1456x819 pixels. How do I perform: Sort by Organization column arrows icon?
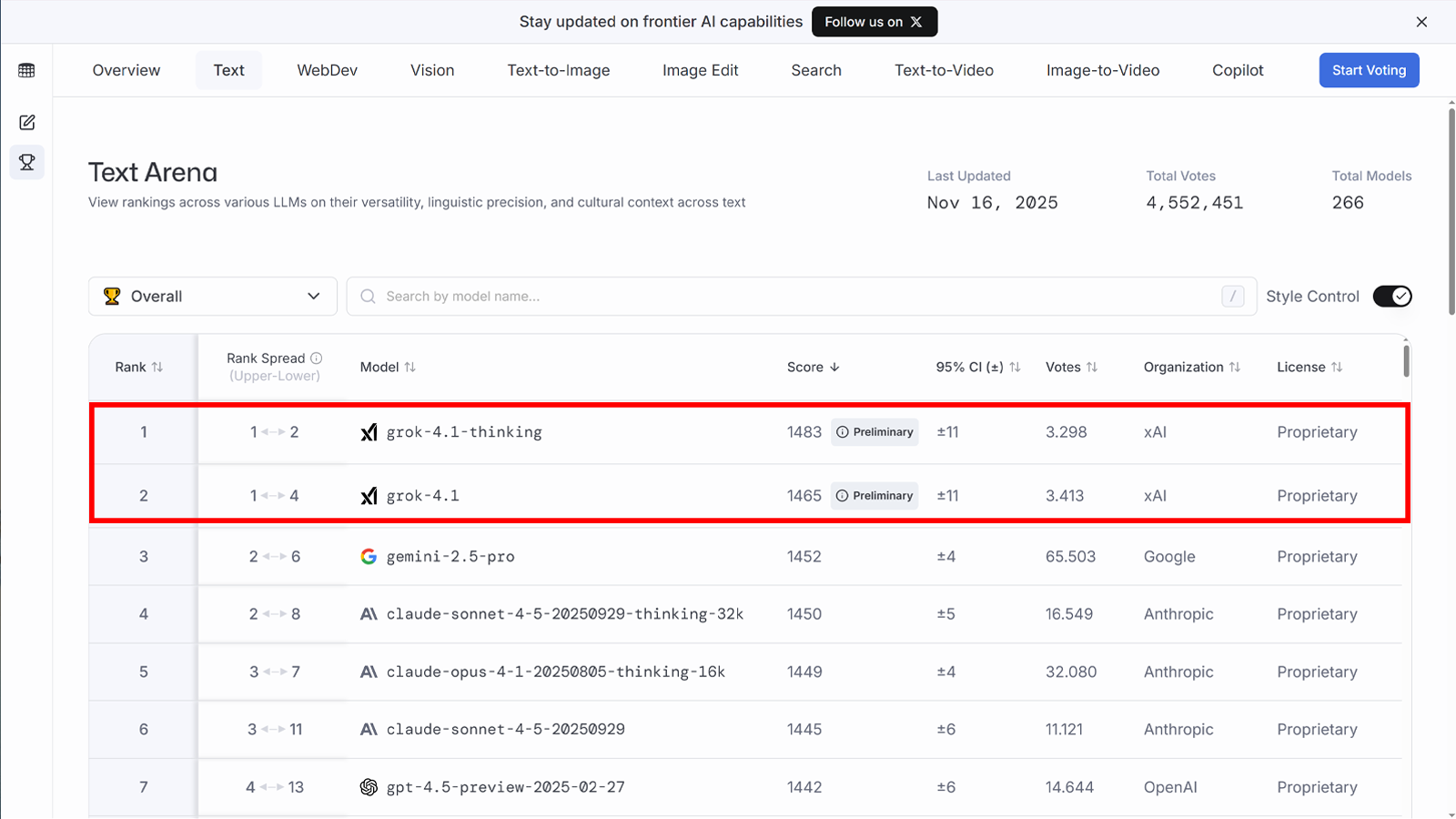(x=1235, y=367)
